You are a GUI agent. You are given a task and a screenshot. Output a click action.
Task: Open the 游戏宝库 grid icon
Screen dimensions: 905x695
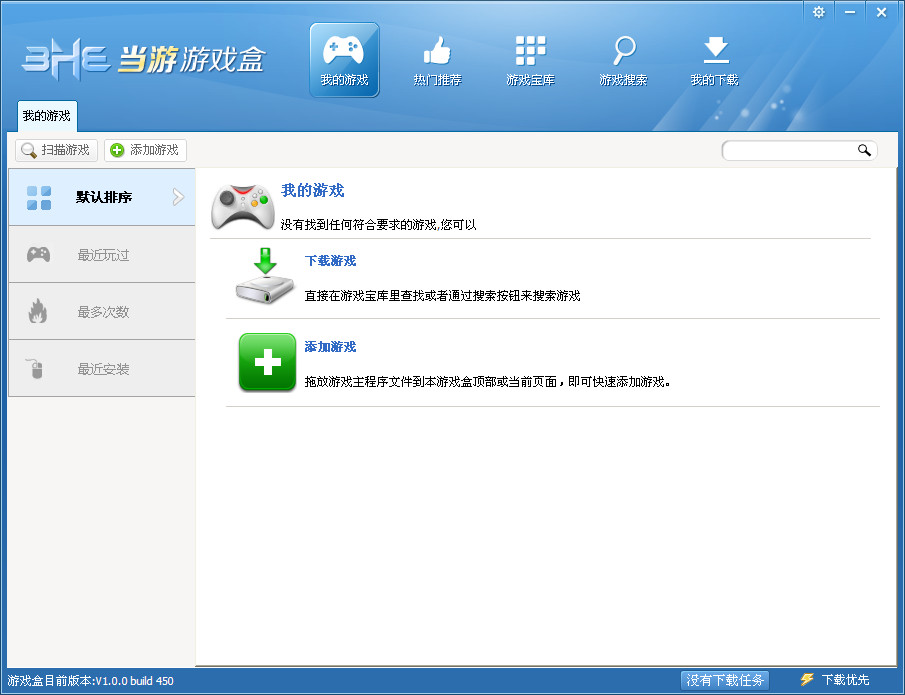point(530,48)
